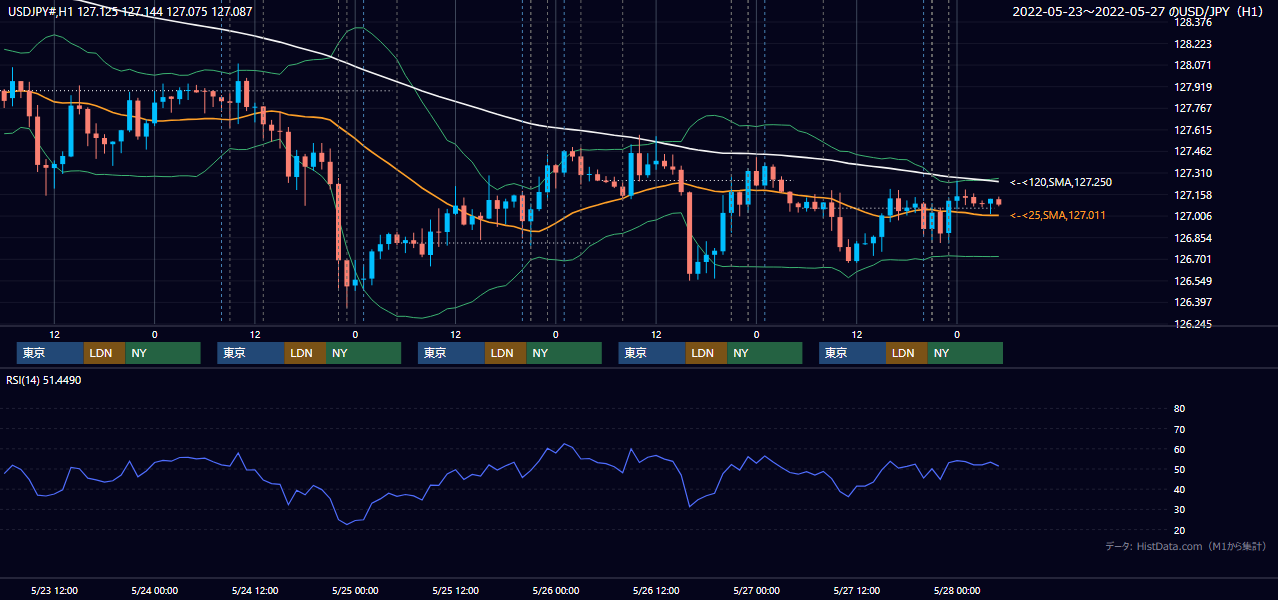Select the 127.006 price axis value
1278x600 pixels.
pos(1193,216)
